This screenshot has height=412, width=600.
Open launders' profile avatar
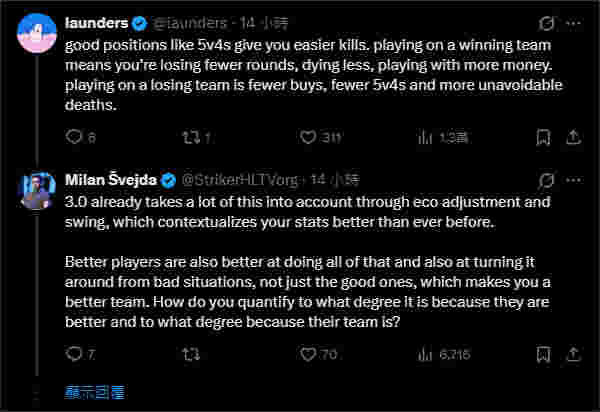(35, 33)
